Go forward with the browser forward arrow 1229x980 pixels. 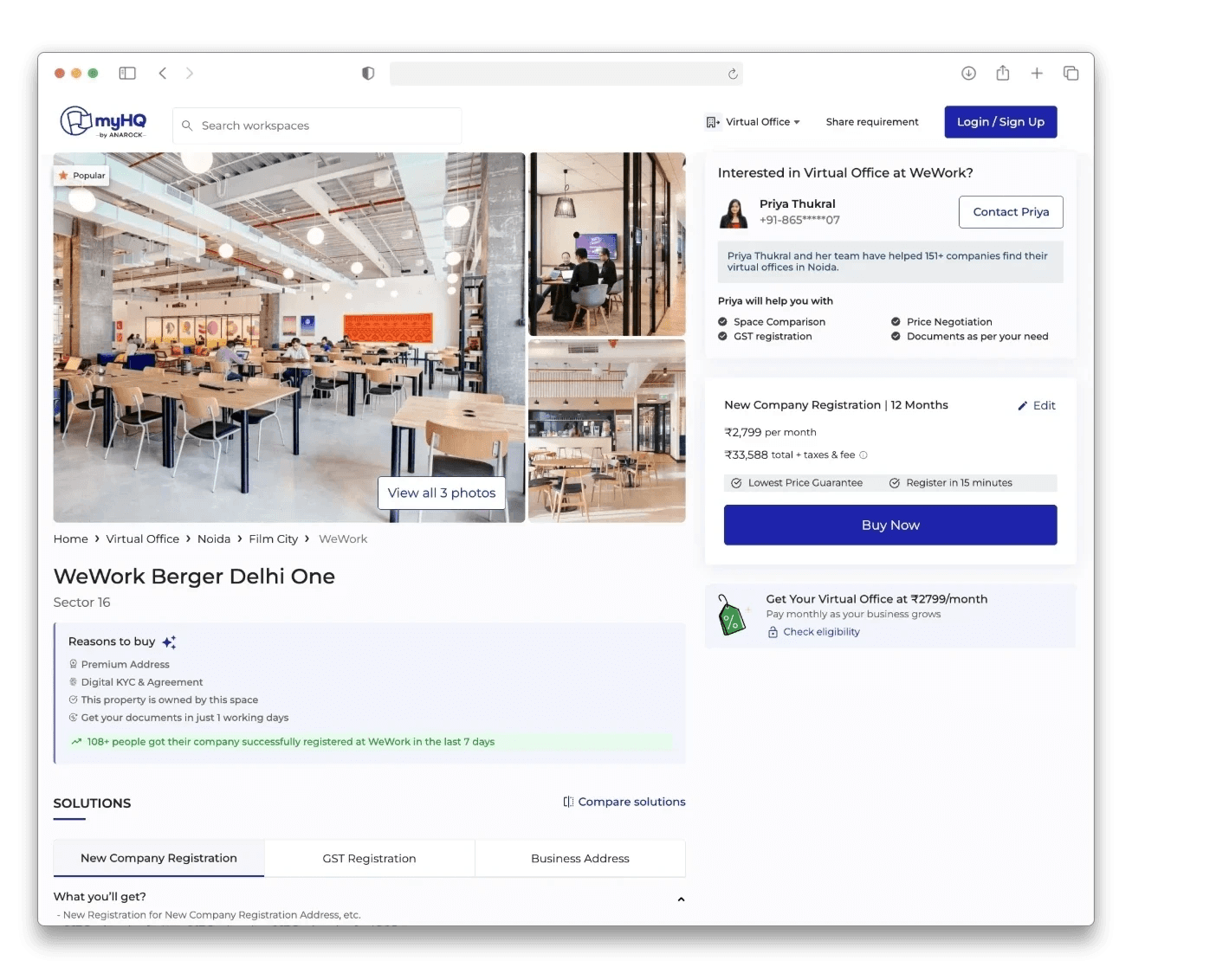[x=190, y=74]
